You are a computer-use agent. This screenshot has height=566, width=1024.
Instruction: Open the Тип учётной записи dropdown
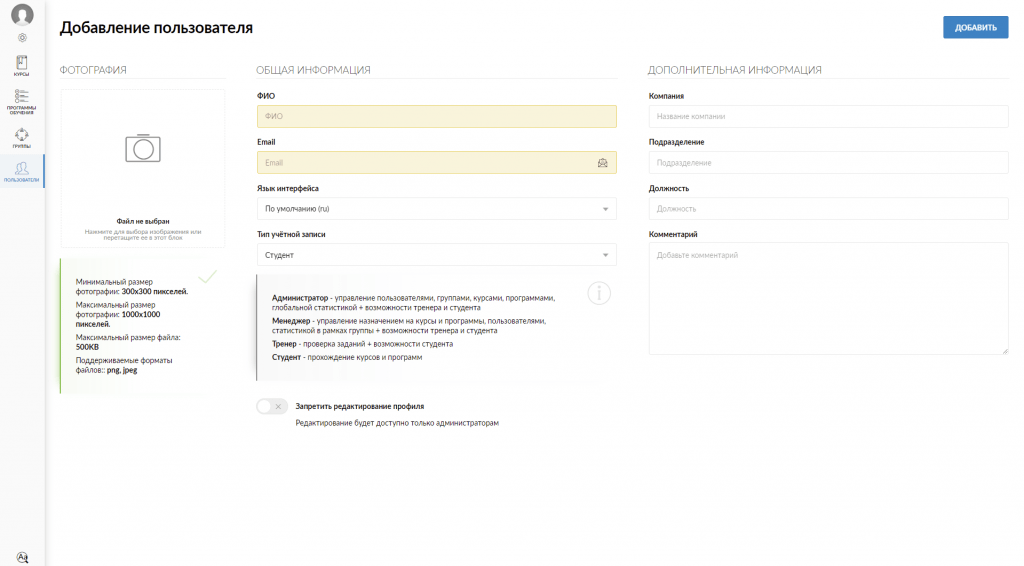point(436,255)
